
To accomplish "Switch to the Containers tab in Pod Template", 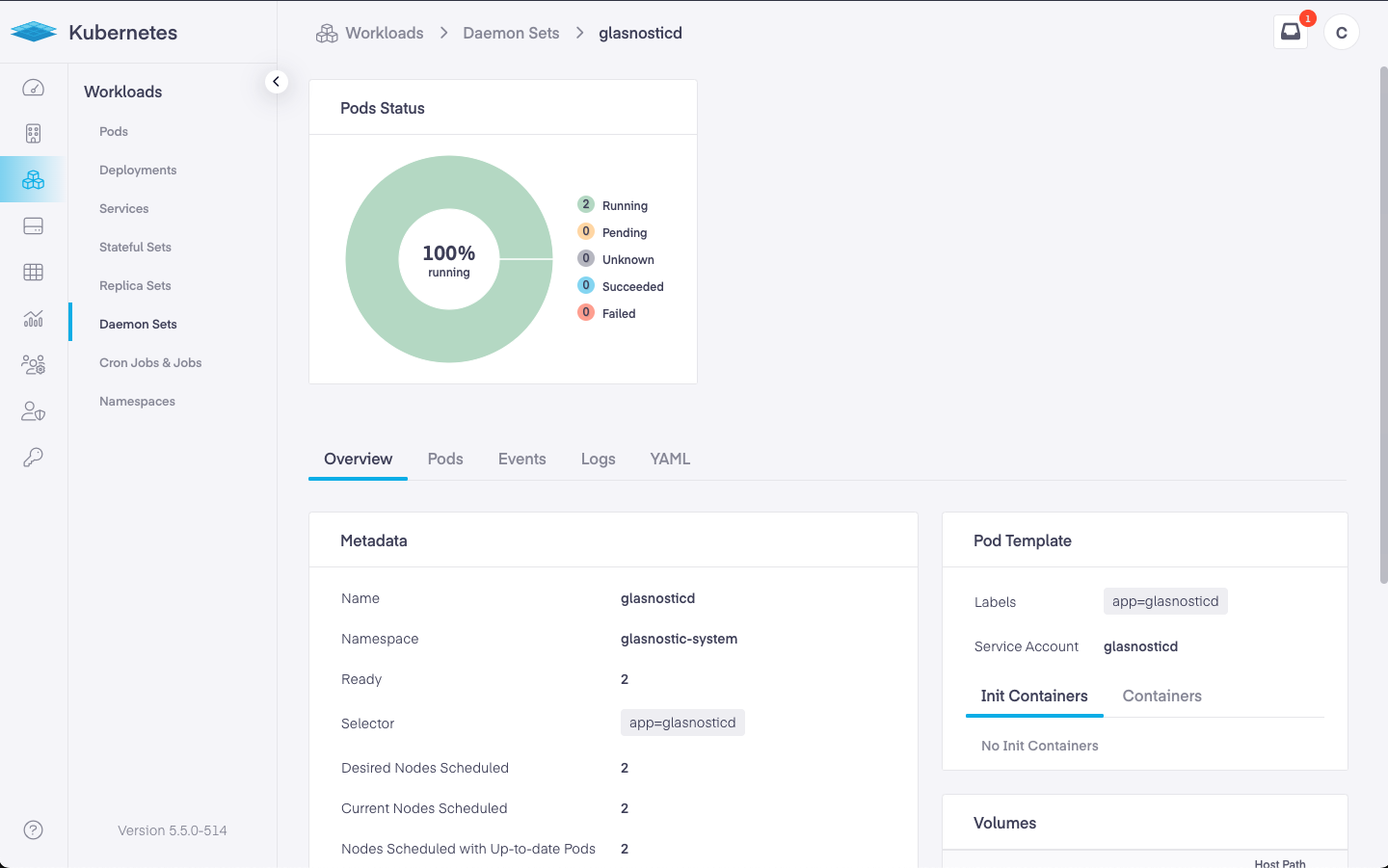I will pos(1161,697).
